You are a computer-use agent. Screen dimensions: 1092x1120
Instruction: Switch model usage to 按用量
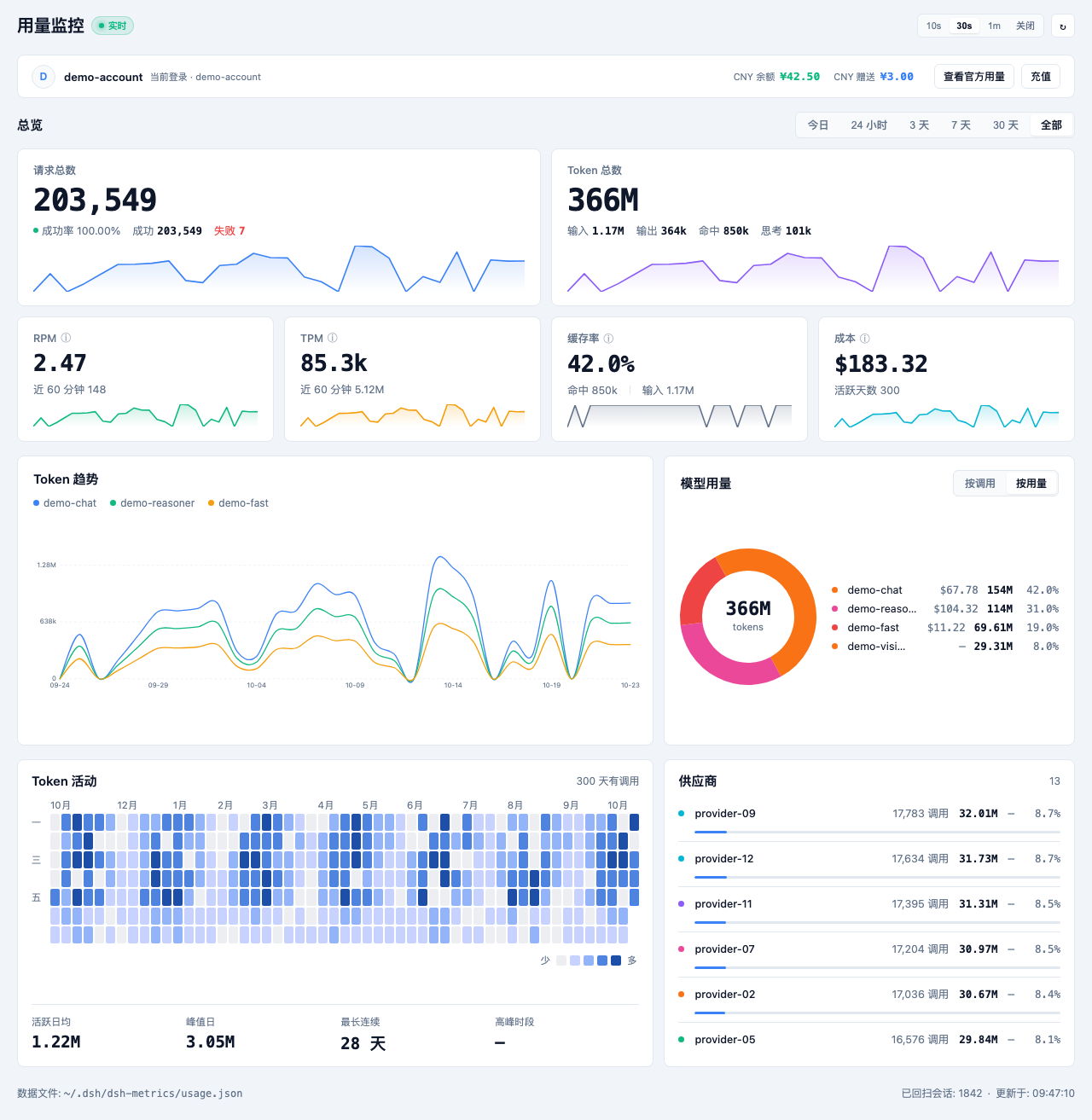[1031, 484]
